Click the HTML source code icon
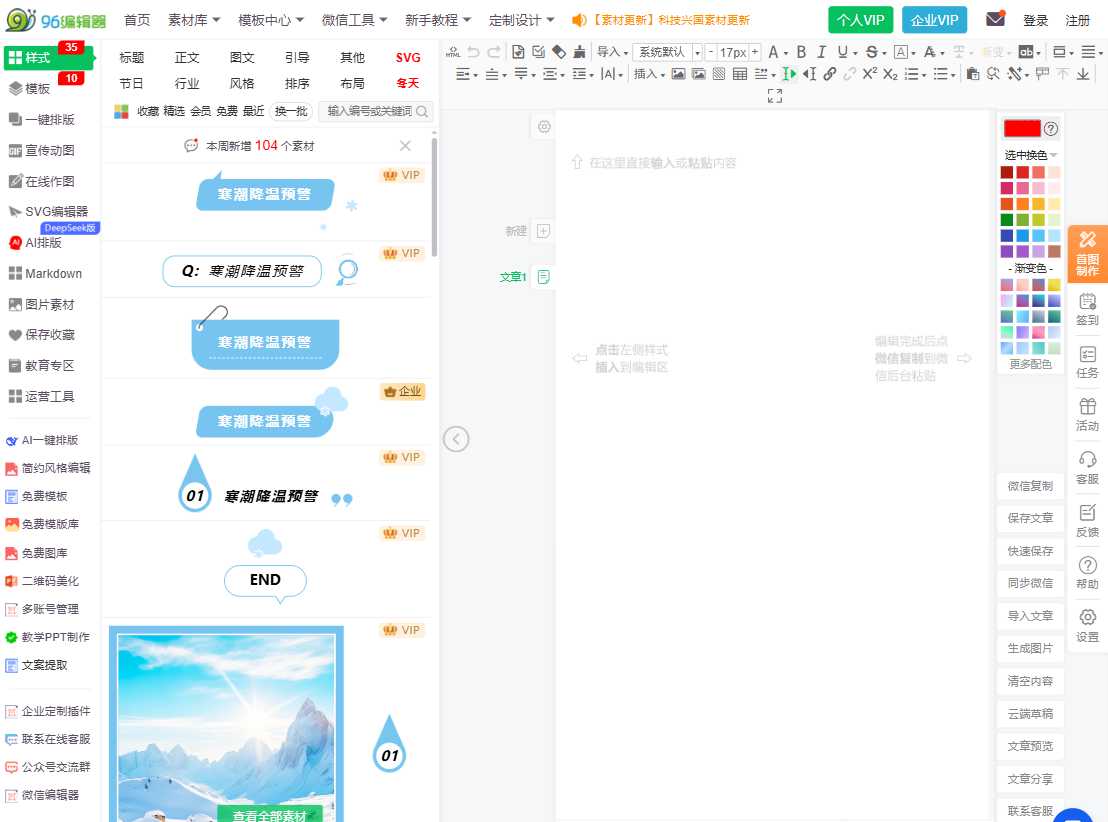 coord(452,52)
